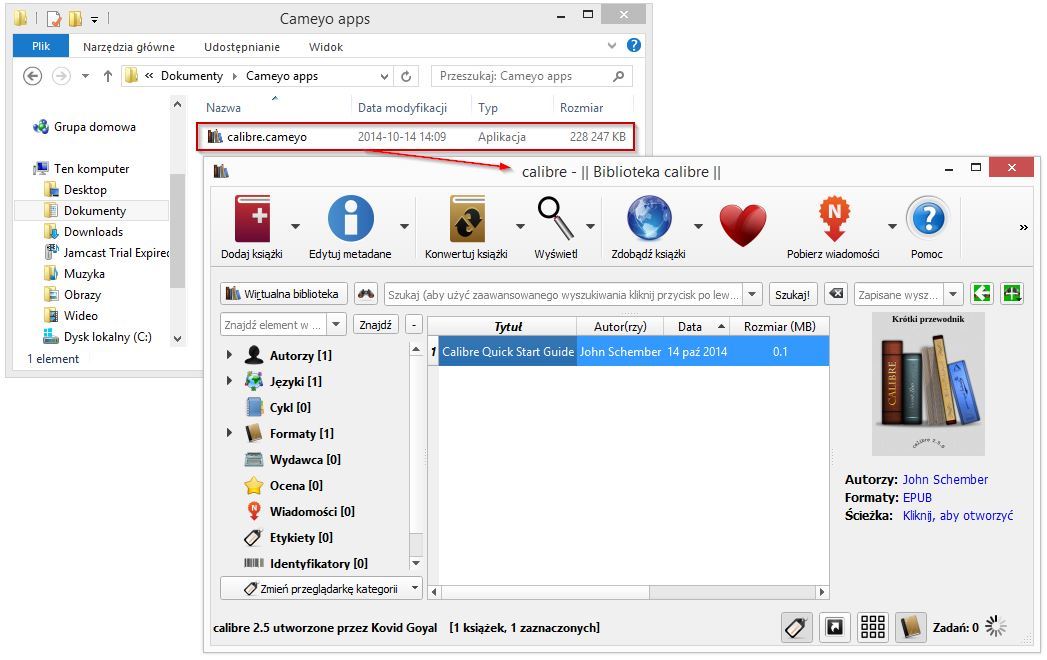Open the Plik tab in Explorer
1047x660 pixels.
tap(41, 46)
